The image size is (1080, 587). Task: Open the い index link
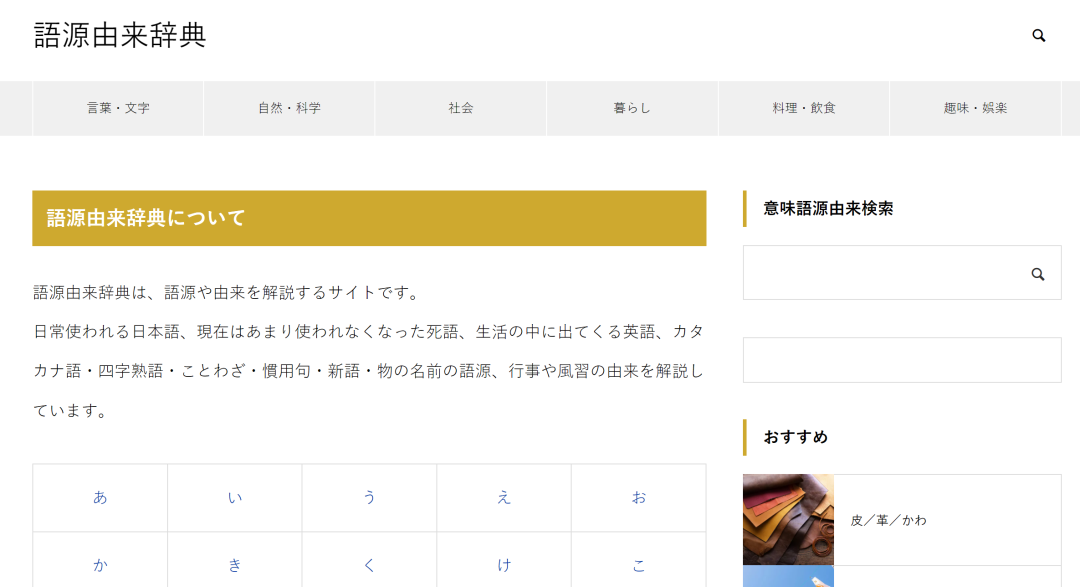coord(235,497)
